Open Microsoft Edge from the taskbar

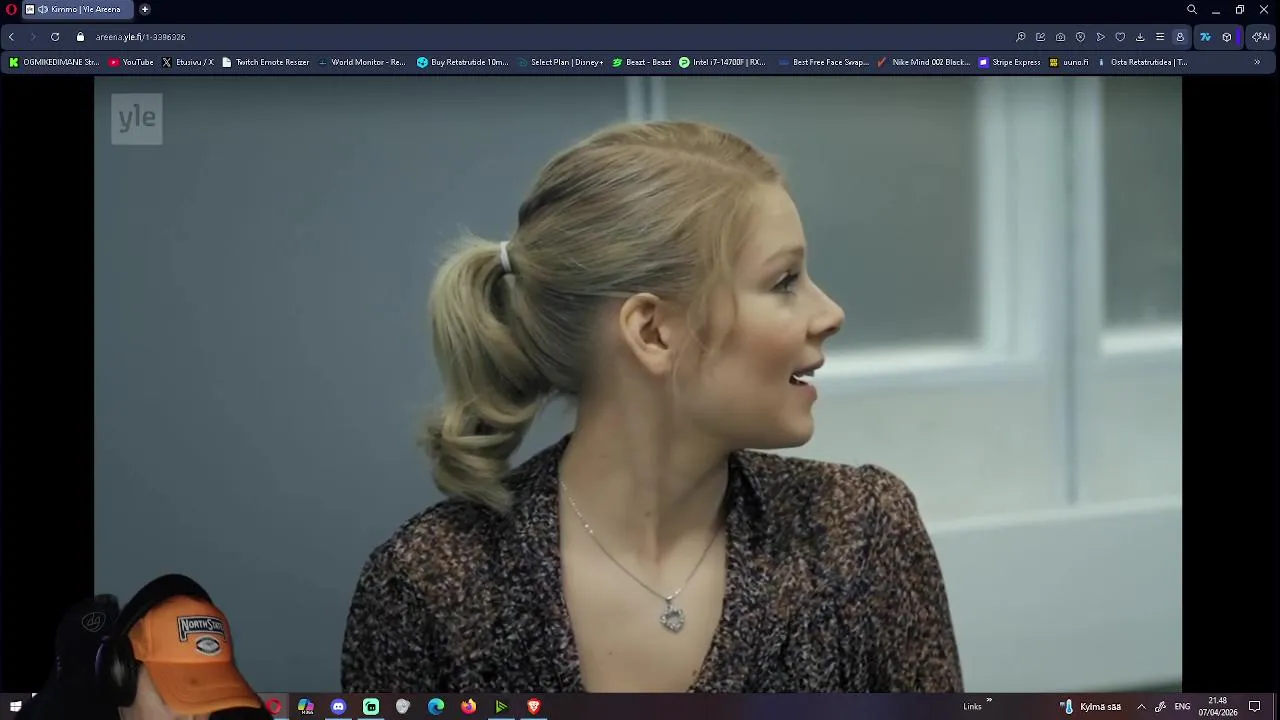point(436,707)
